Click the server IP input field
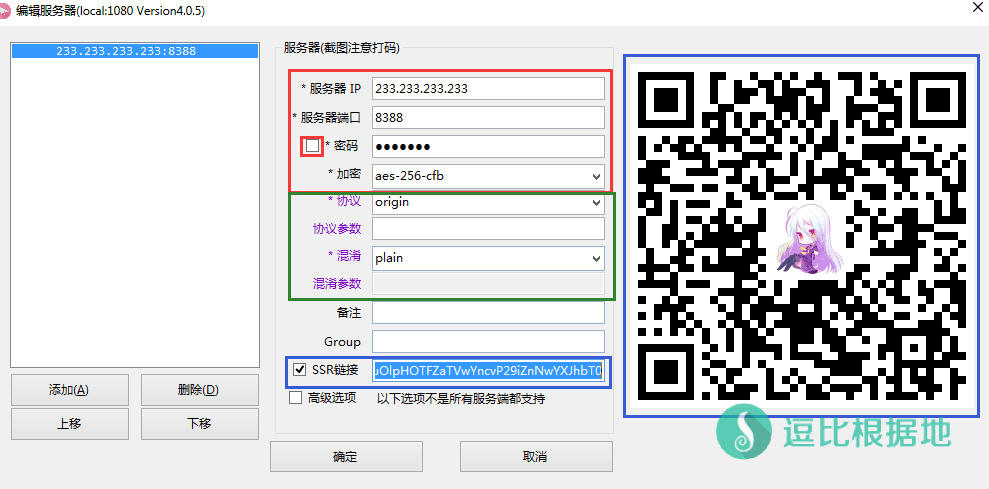Screen dimensions: 989x489 488,88
